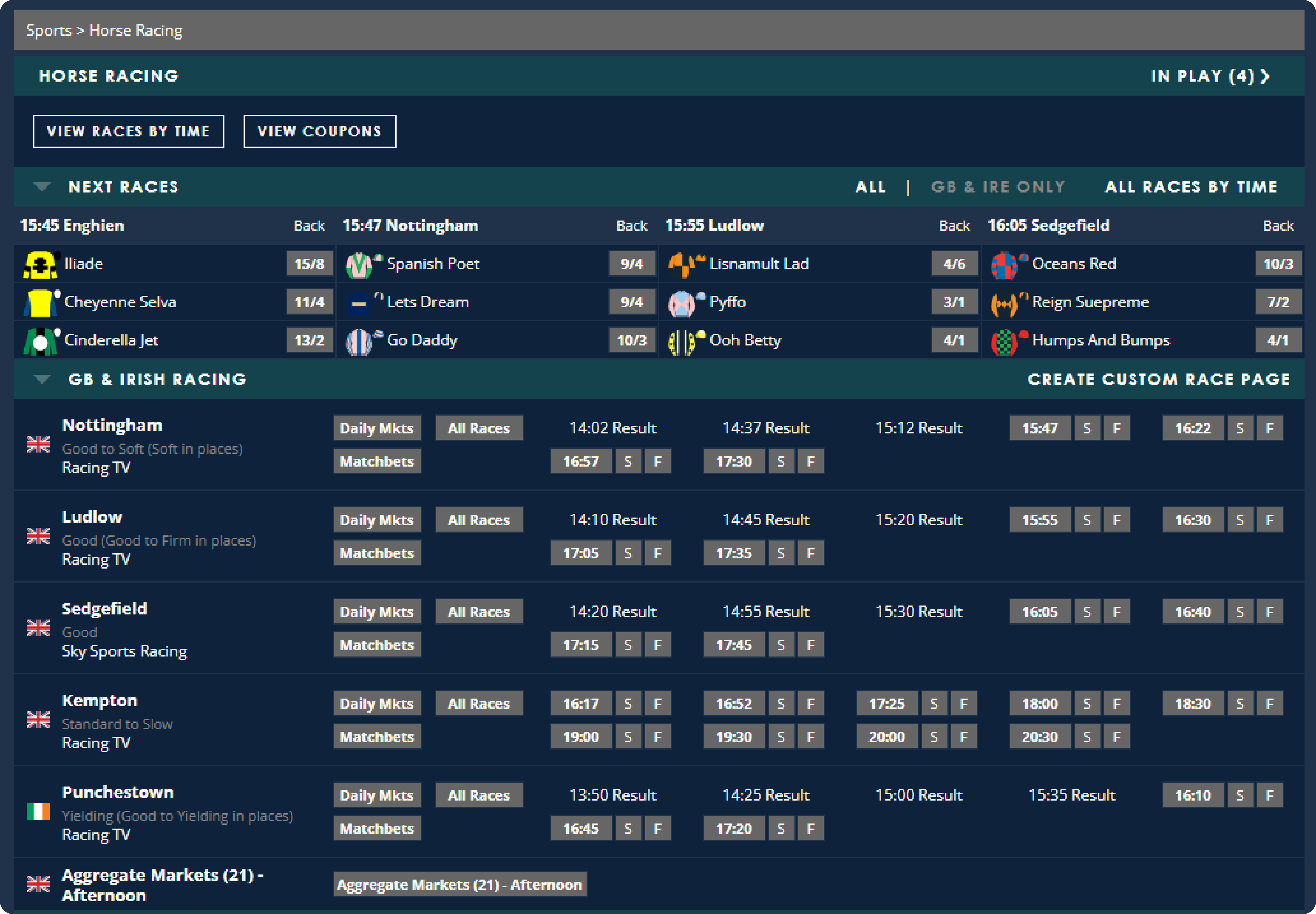The height and width of the screenshot is (914, 1316).
Task: Open View Races By Time
Action: [128, 131]
